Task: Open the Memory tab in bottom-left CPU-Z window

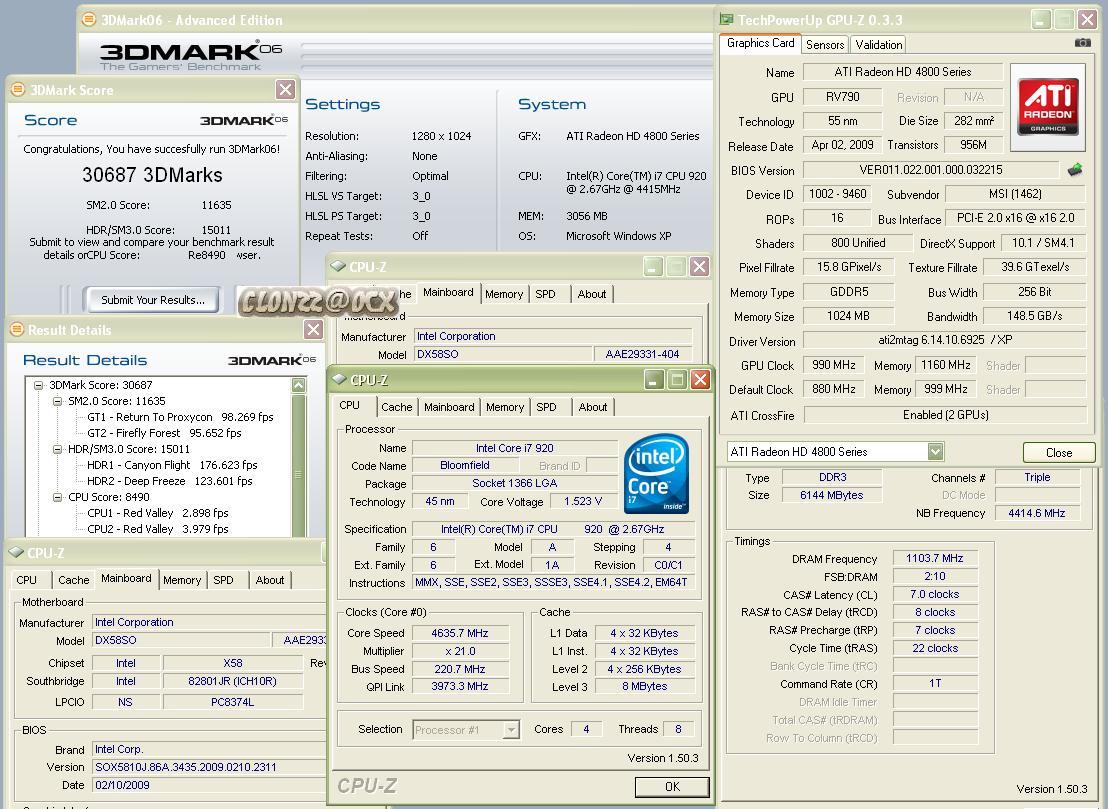Action: coord(182,580)
